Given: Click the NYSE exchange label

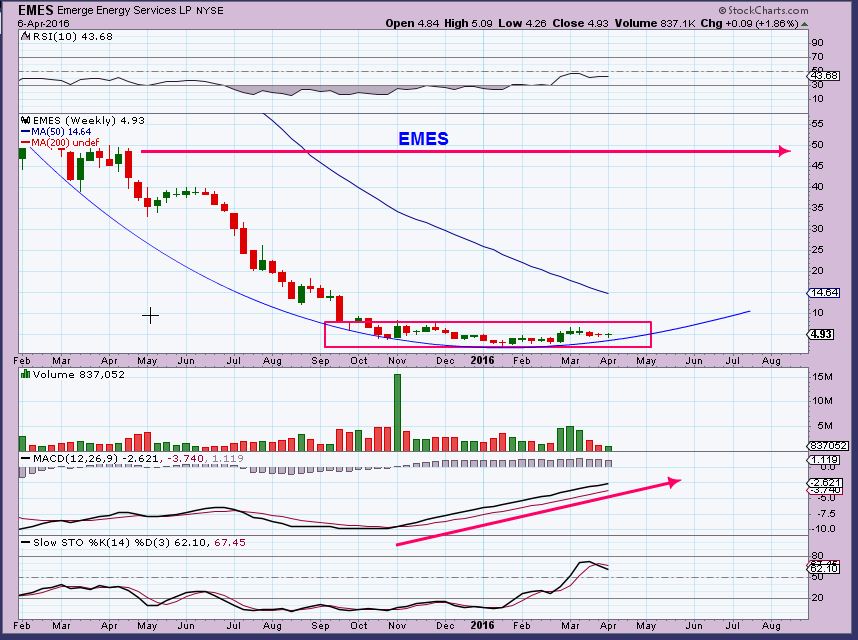Looking at the screenshot, I should (x=210, y=10).
